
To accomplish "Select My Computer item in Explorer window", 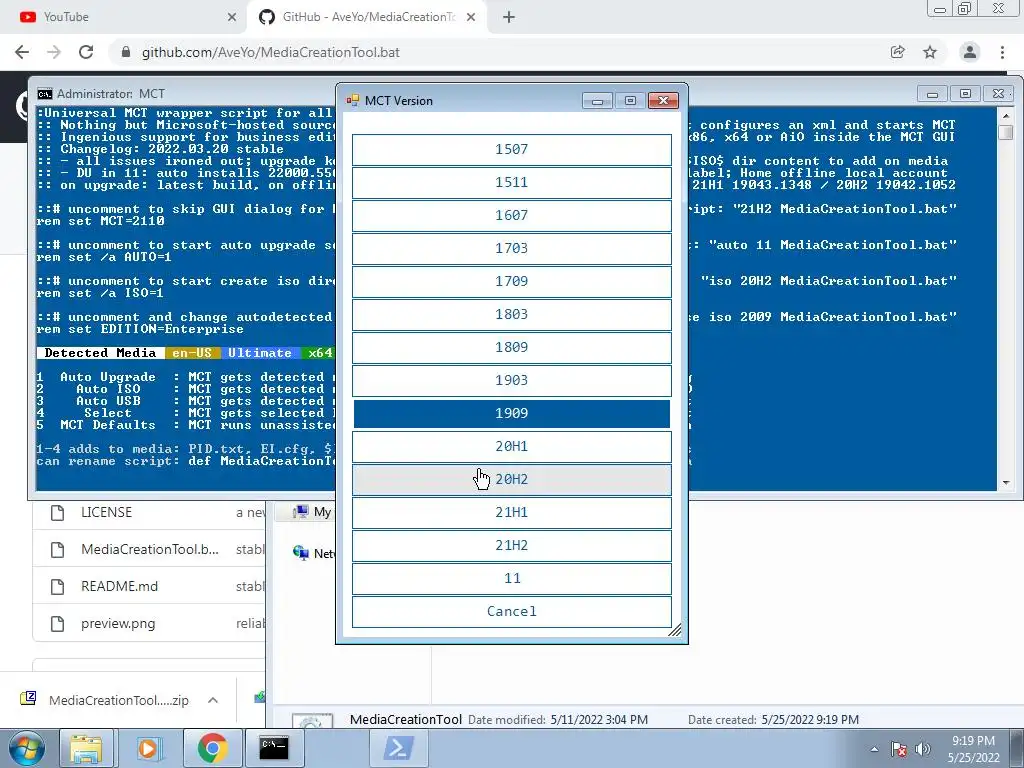I will click(312, 512).
